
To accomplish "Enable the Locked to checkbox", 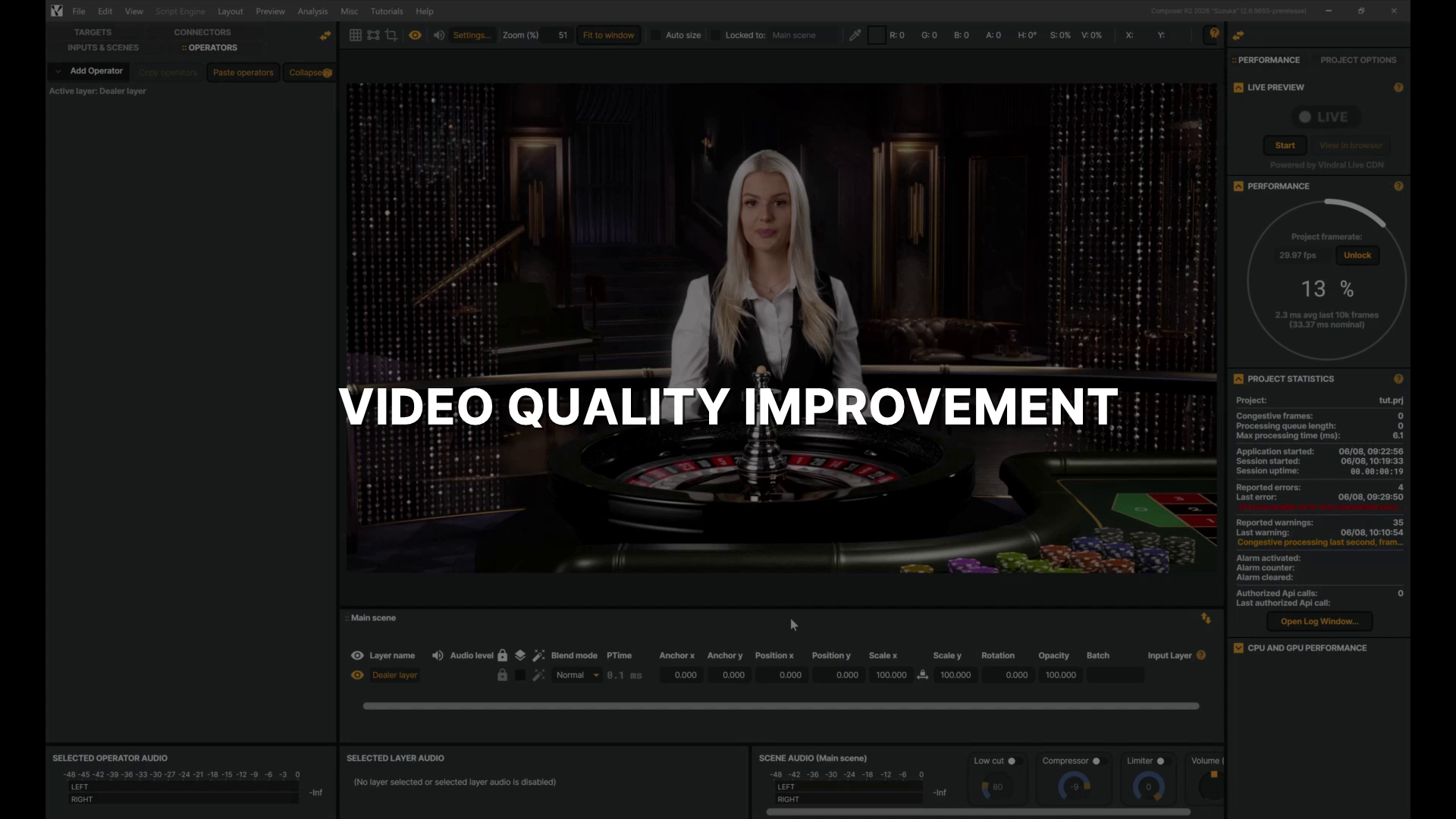I will point(715,35).
